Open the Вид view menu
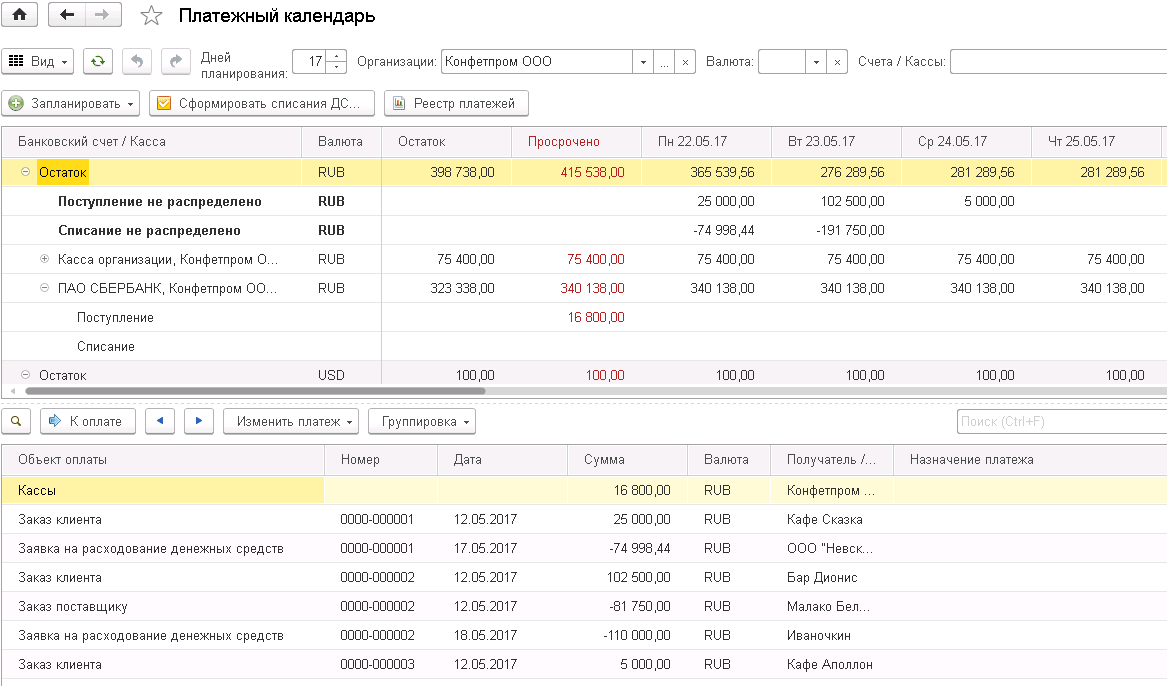The image size is (1167, 686). [x=37, y=62]
